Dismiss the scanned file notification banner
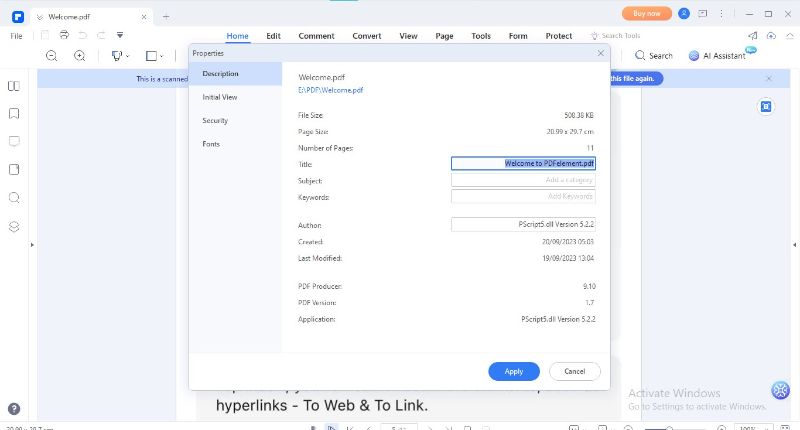The image size is (800, 430). [769, 79]
